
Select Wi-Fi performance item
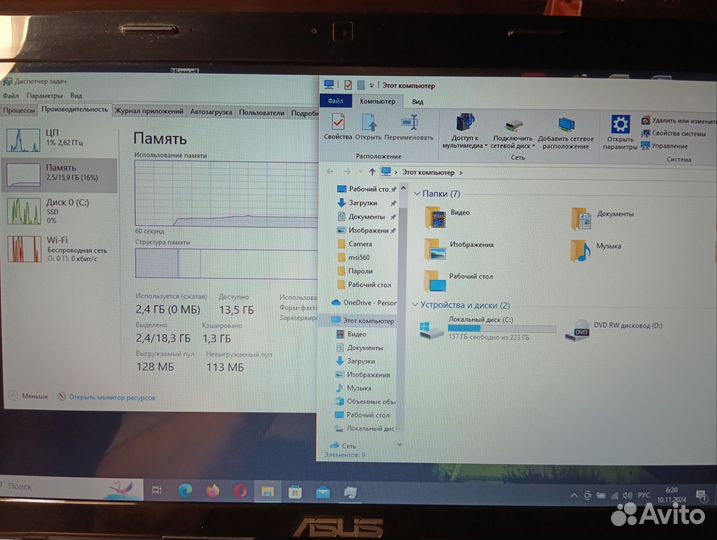59,249
